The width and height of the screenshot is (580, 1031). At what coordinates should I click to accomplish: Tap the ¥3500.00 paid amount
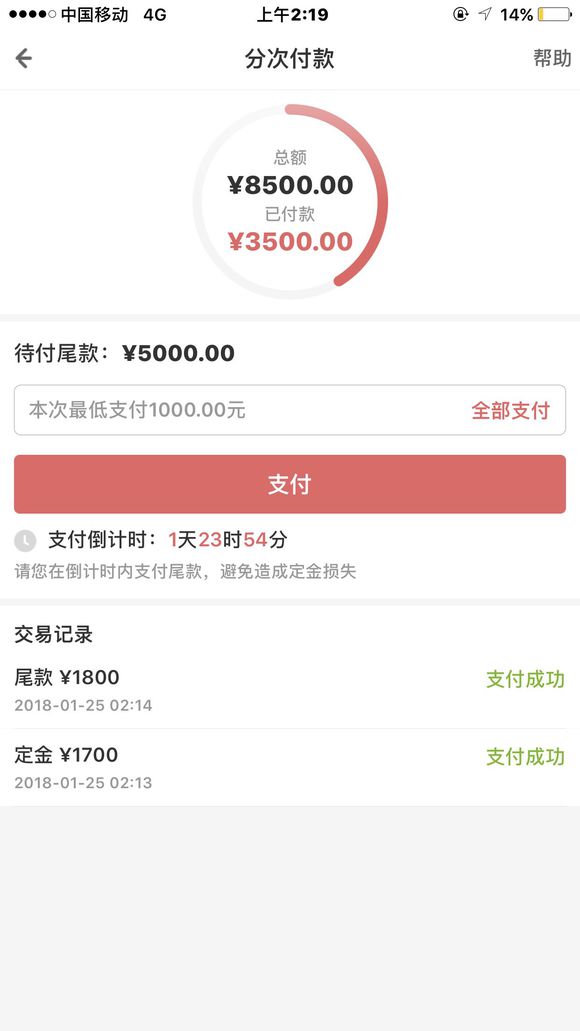[290, 241]
